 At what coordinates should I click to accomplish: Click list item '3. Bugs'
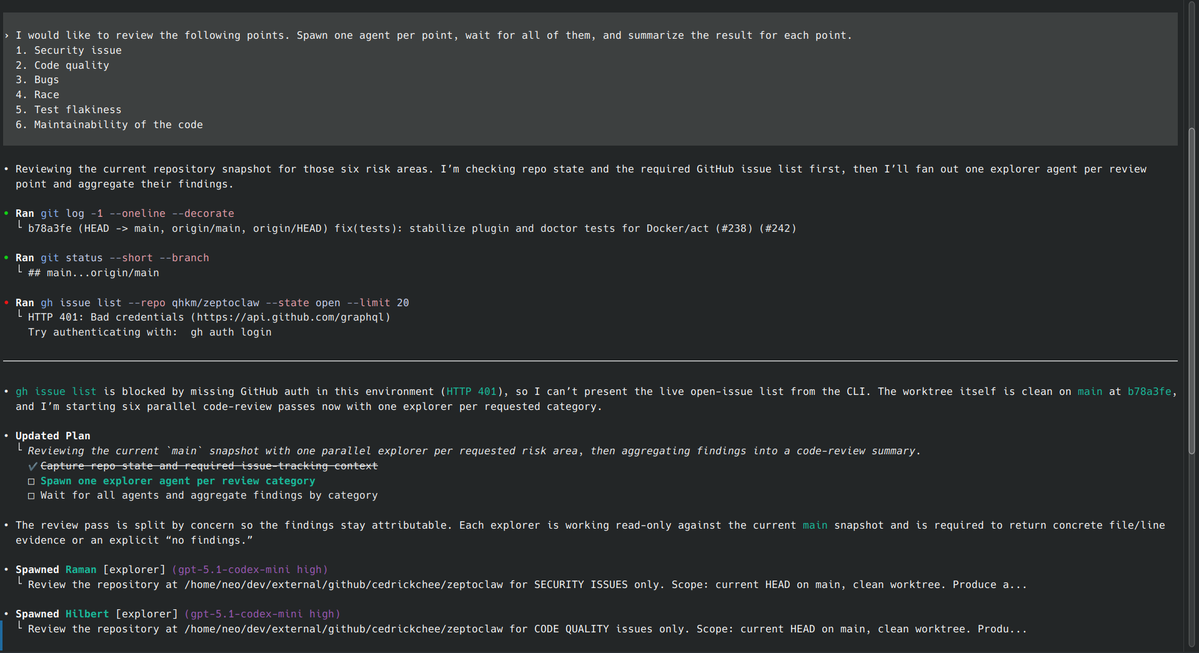[37, 80]
